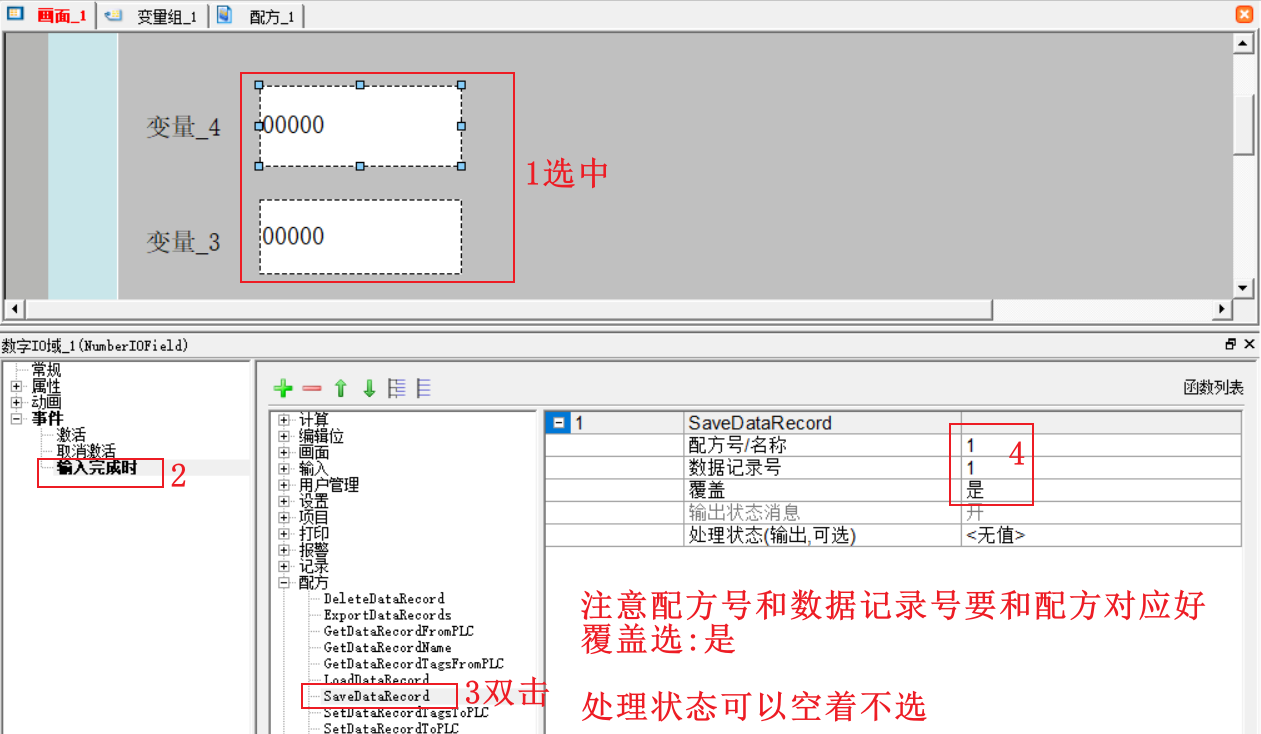Click the property panel float icon
1261x734 pixels.
(1230, 344)
